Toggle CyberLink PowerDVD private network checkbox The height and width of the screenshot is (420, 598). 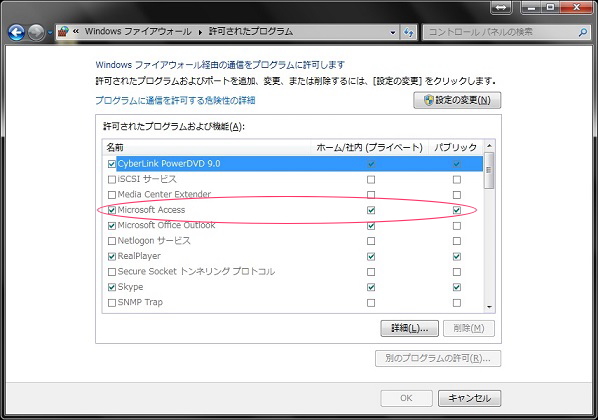(x=371, y=164)
